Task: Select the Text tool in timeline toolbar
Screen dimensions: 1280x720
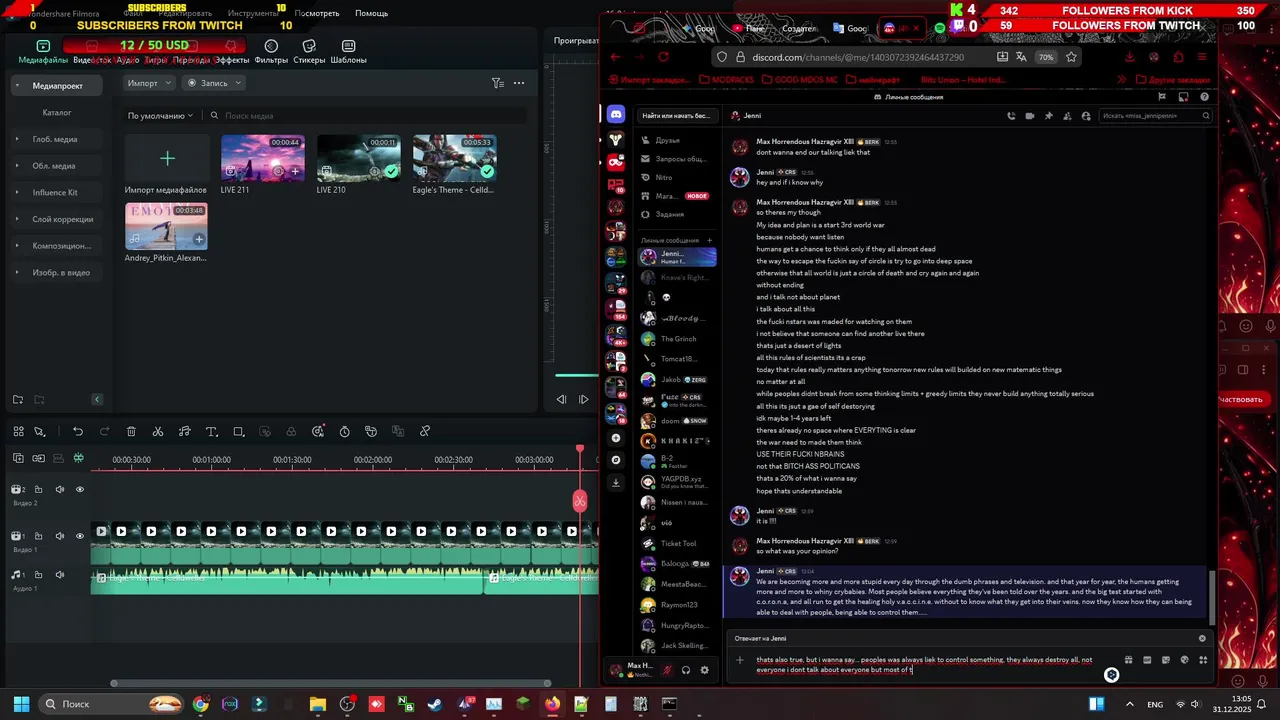Action: (211, 431)
